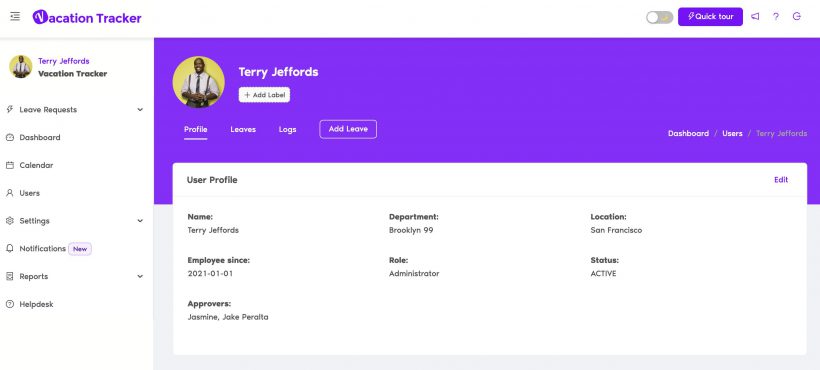820x370 pixels.
Task: Open Notifications with the bell icon
Action: [x=9, y=249]
